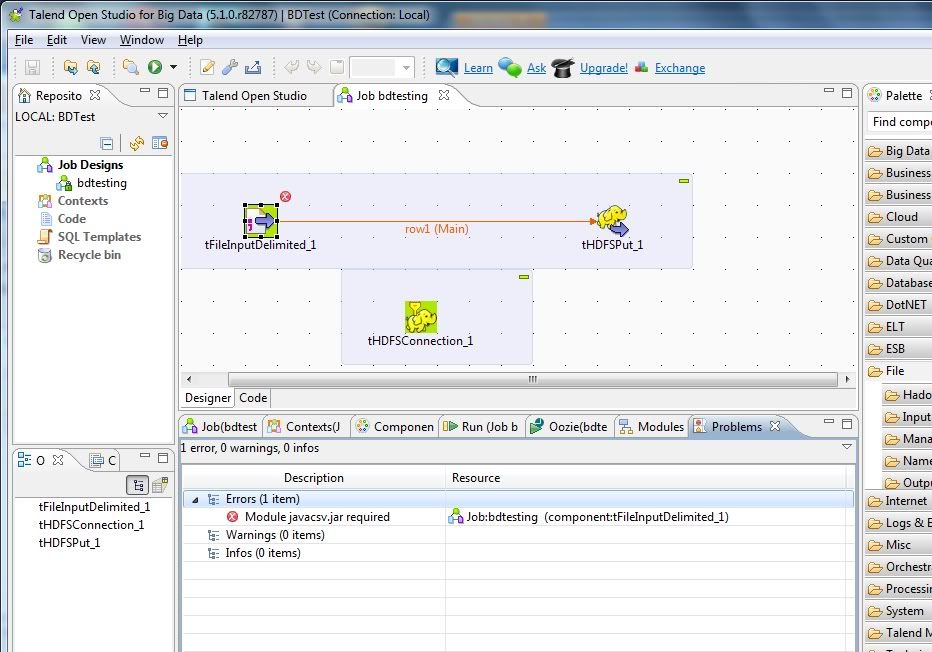Viewport: 932px width, 652px height.
Task: Open the Edit menu
Action: (57, 40)
